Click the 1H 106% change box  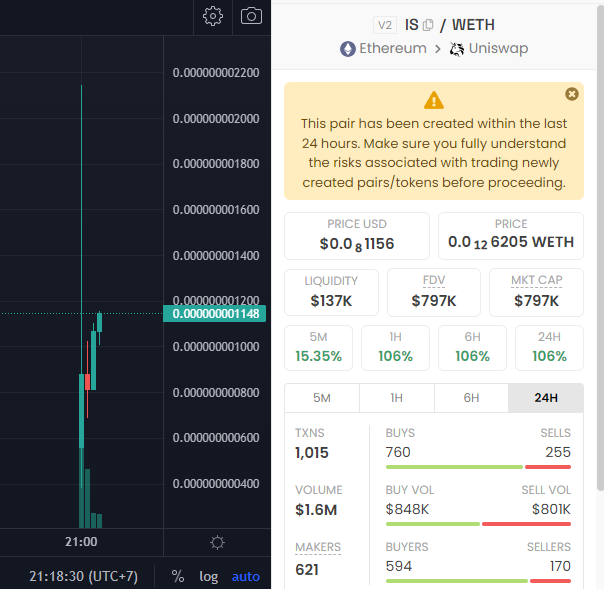[395, 348]
